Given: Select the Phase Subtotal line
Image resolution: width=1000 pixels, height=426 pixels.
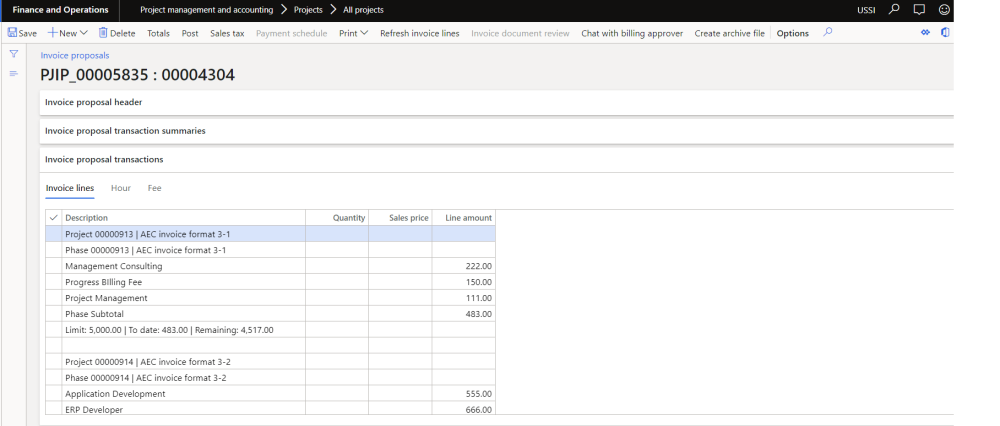Looking at the screenshot, I should 270,314.
